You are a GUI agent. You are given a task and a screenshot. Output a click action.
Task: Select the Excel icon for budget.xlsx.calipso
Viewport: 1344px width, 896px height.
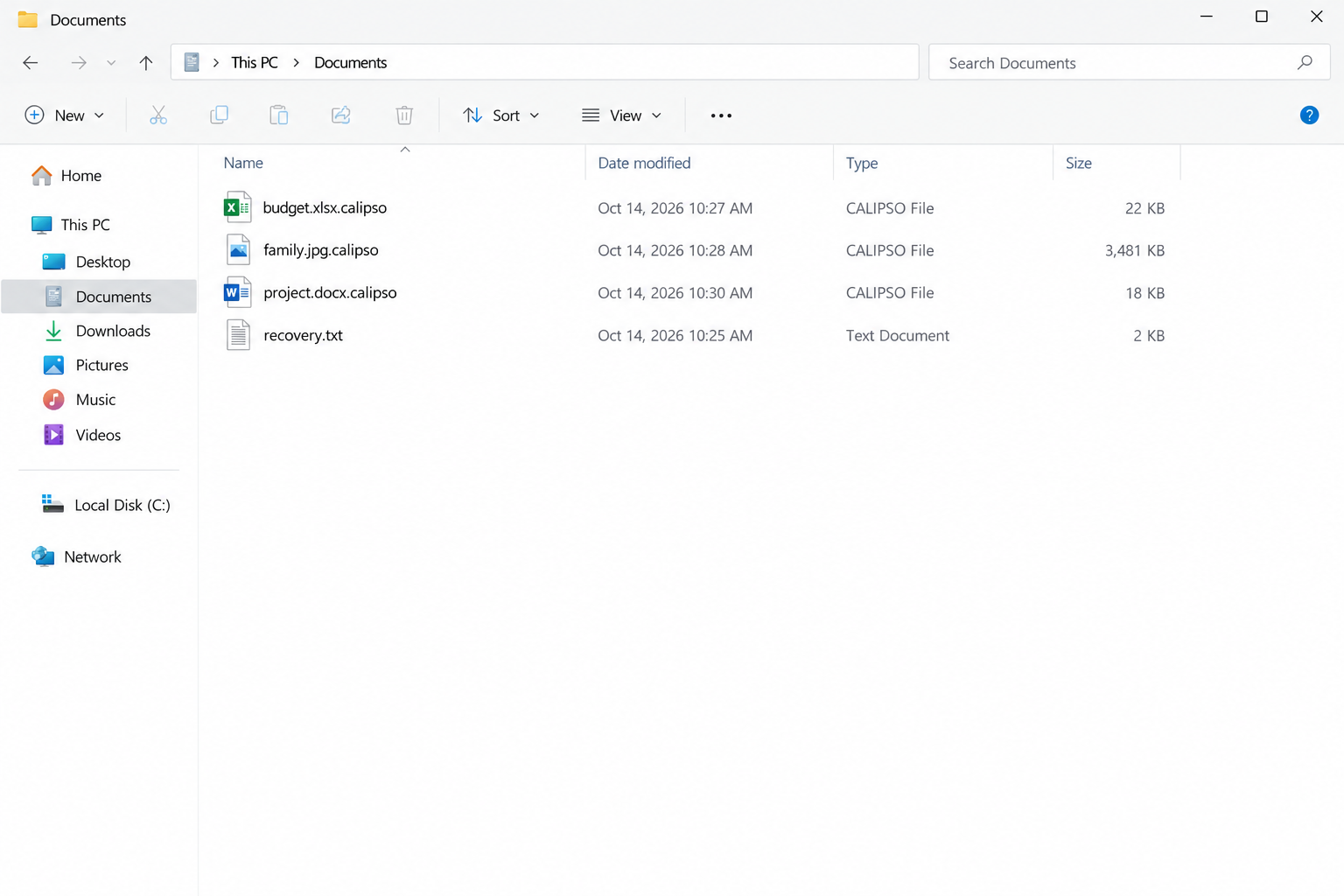[x=237, y=207]
